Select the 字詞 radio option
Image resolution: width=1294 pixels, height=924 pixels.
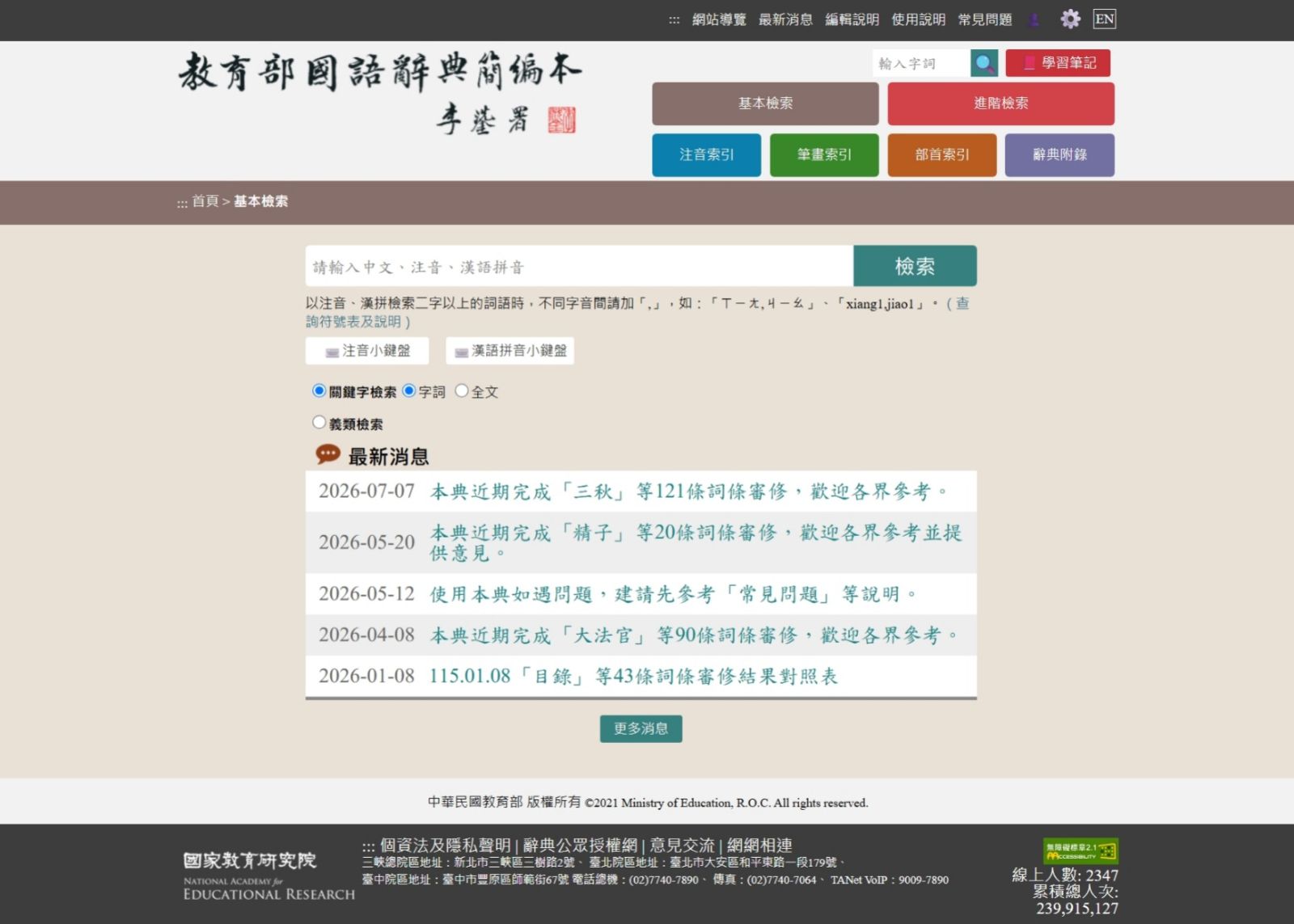tap(409, 391)
